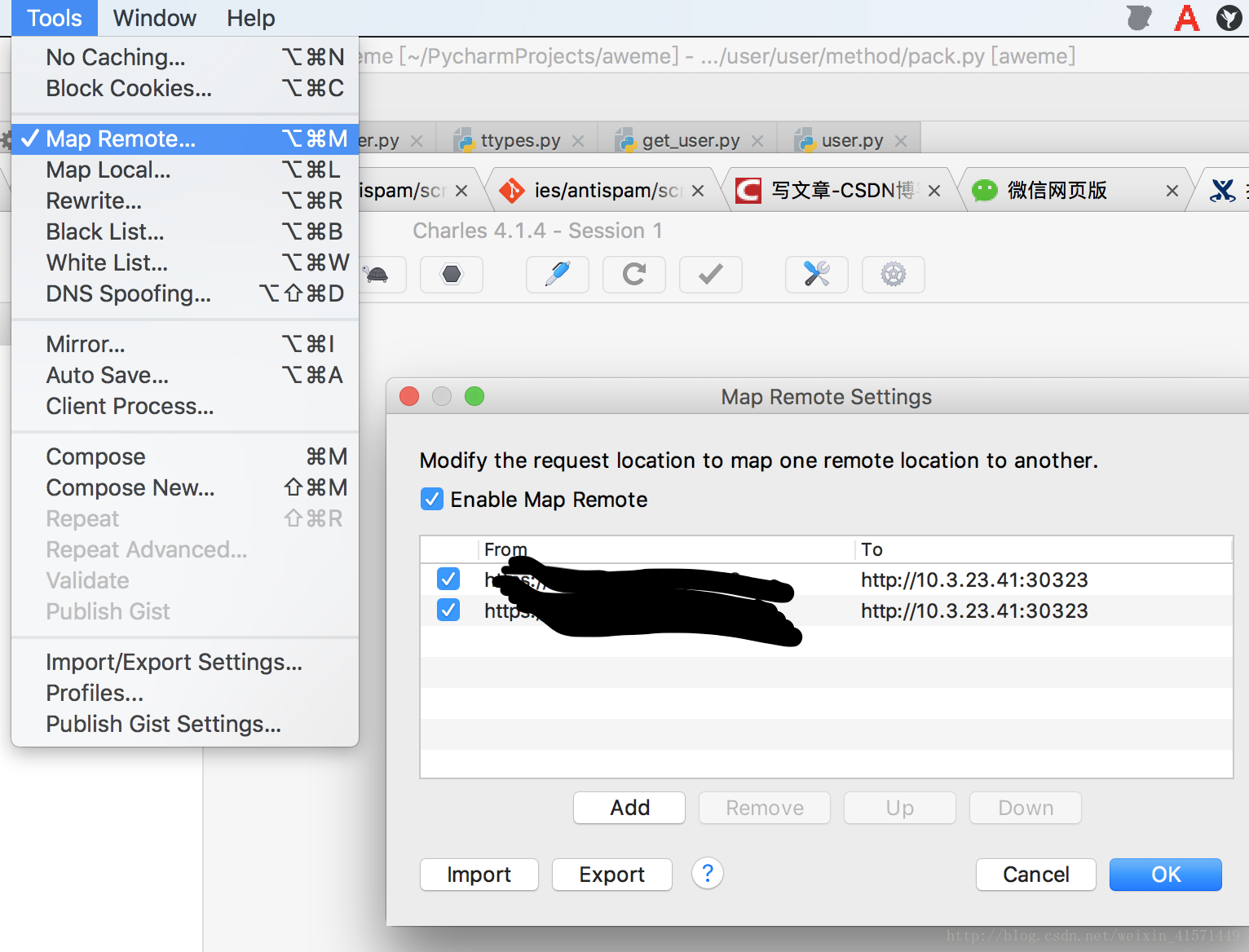Click the validate checkmark toolbar icon

pyautogui.click(x=711, y=275)
